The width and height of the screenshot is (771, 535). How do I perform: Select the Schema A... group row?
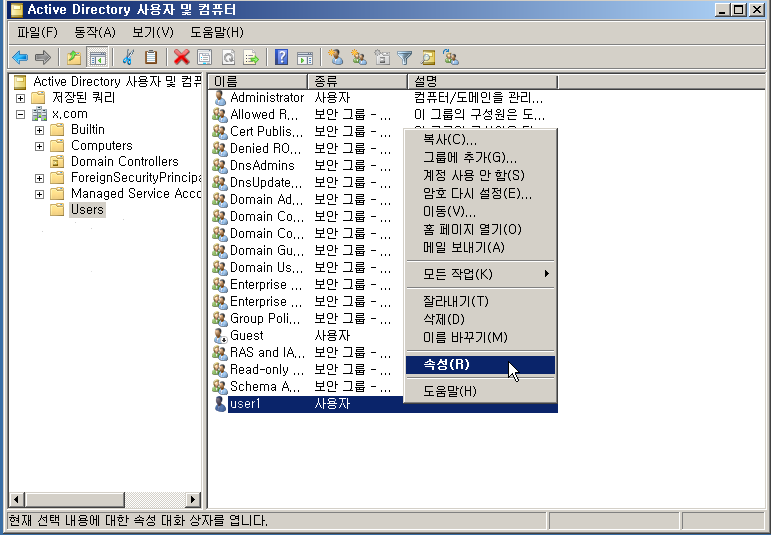[306, 386]
